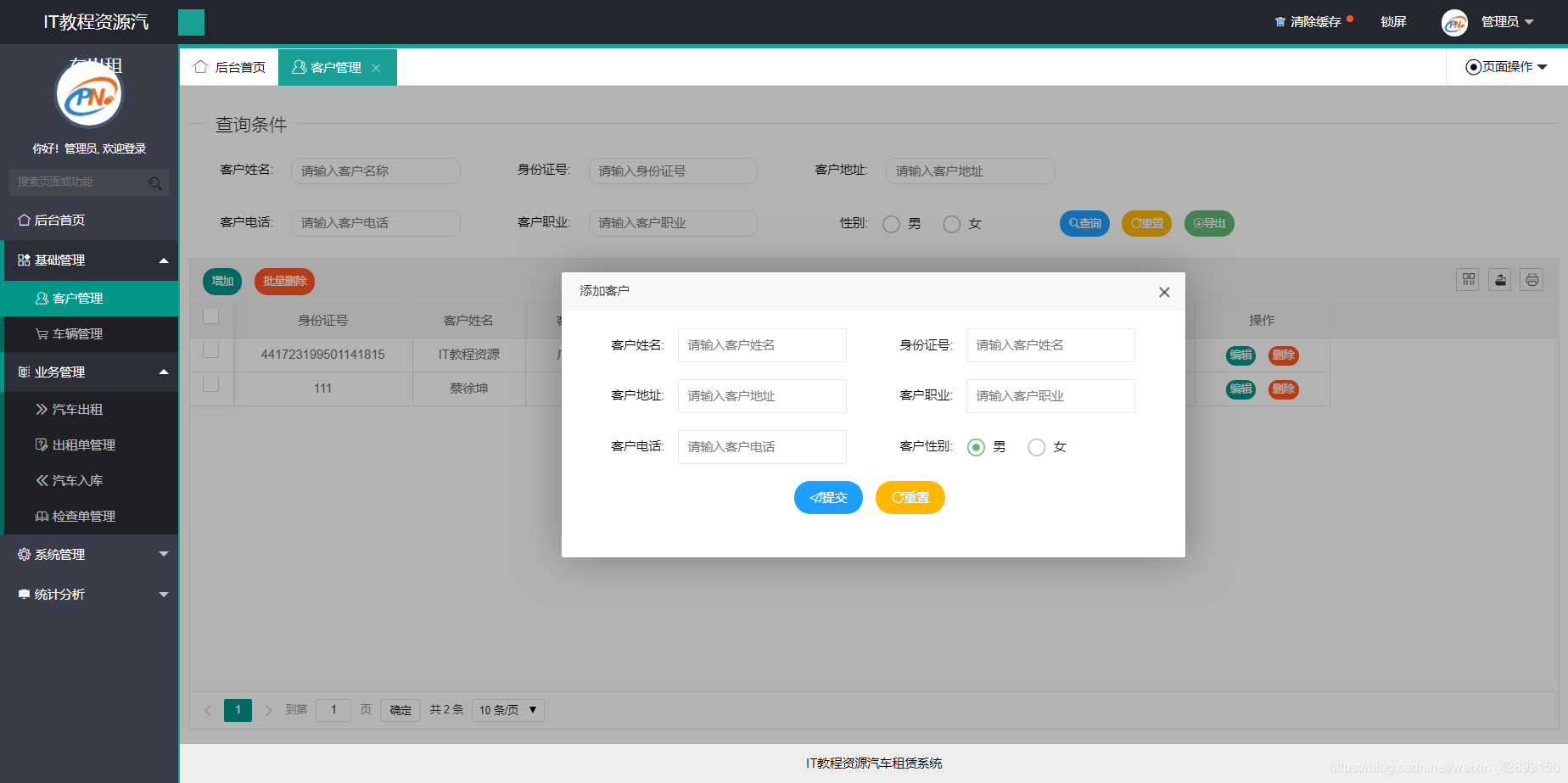This screenshot has width=1568, height=783.
Task: Click the table export icon
Action: coord(1500,279)
